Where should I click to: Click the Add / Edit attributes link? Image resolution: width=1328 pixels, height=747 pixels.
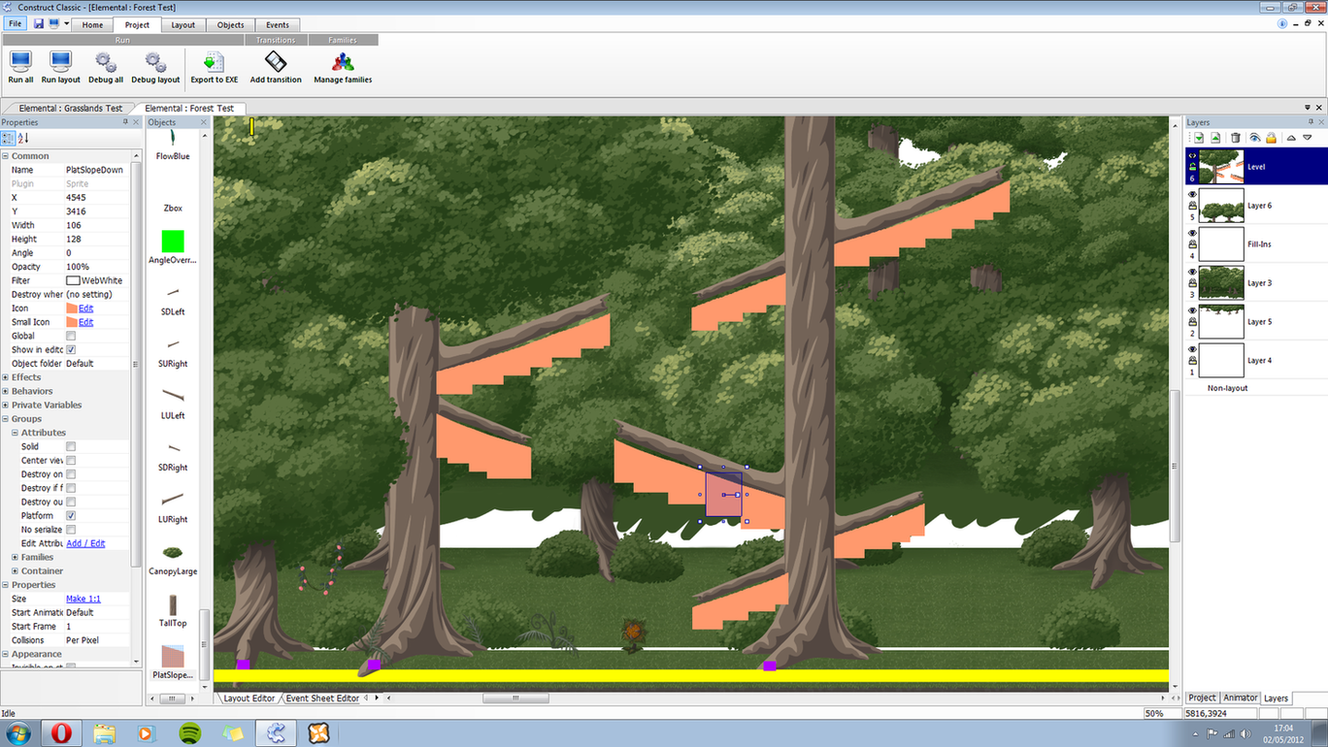[85, 543]
